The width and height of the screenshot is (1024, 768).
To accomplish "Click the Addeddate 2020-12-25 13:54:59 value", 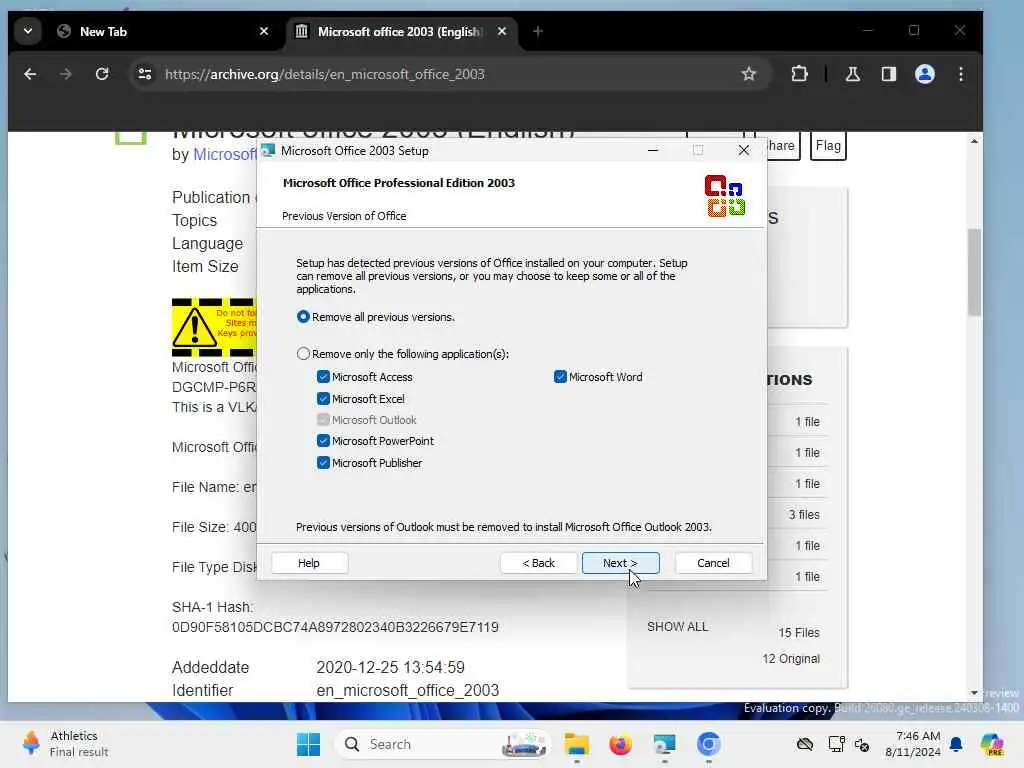I will 391,667.
